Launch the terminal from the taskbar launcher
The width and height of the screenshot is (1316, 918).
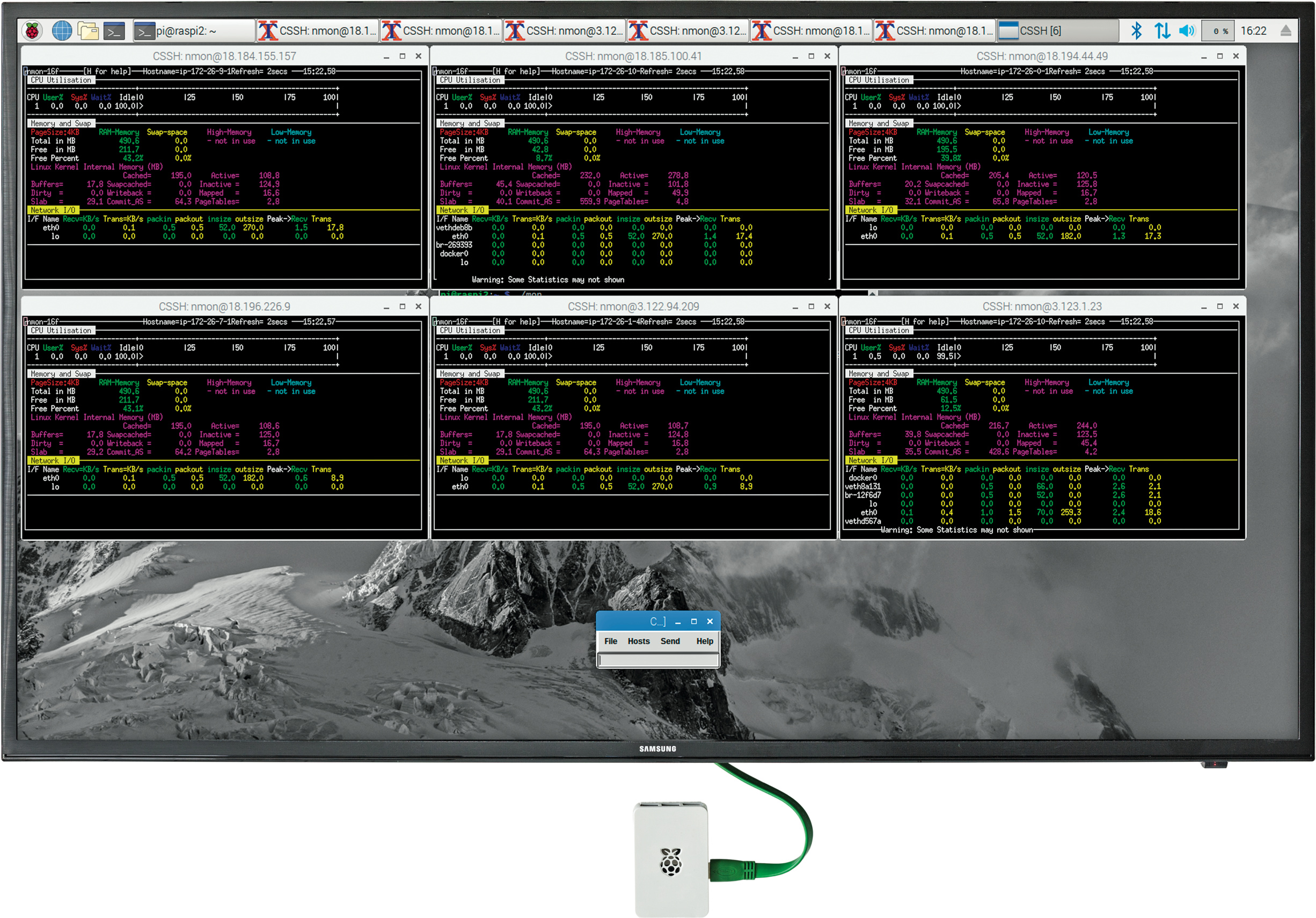114,31
